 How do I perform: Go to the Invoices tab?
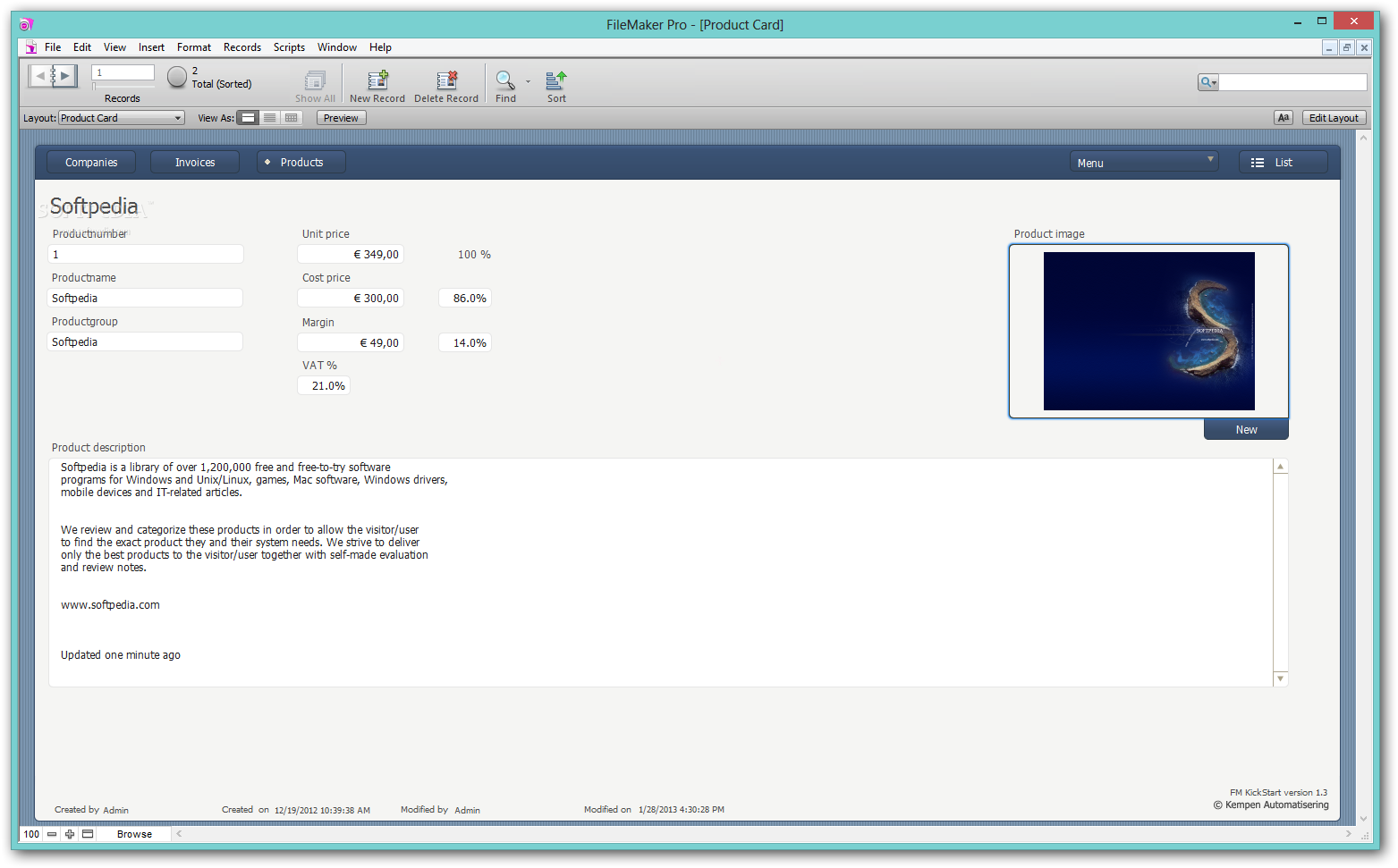(195, 162)
